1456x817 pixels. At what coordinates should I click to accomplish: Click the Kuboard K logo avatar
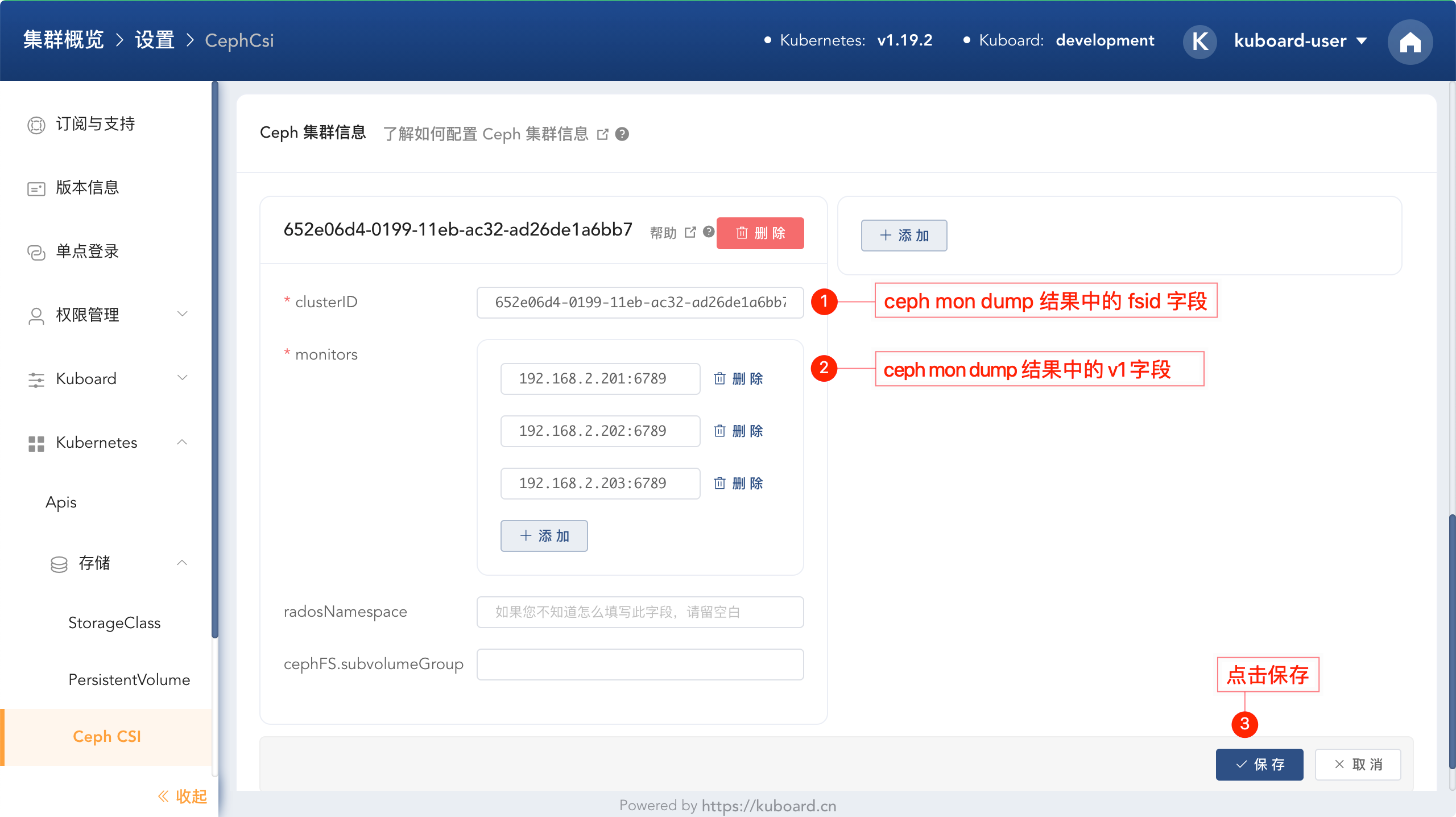point(1199,41)
